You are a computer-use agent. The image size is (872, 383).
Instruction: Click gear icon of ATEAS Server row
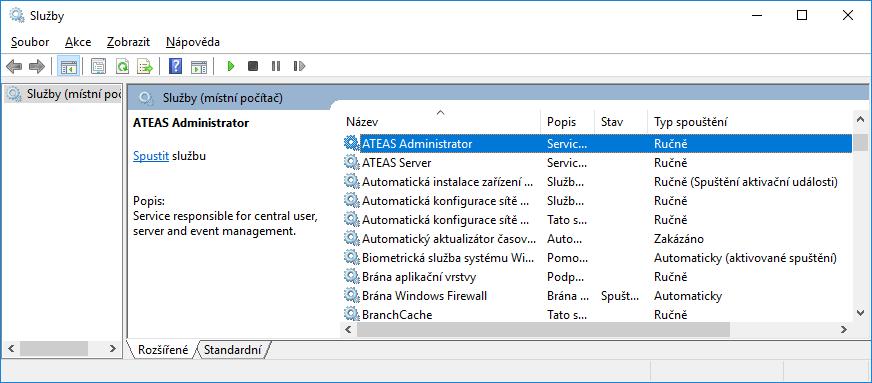351,162
